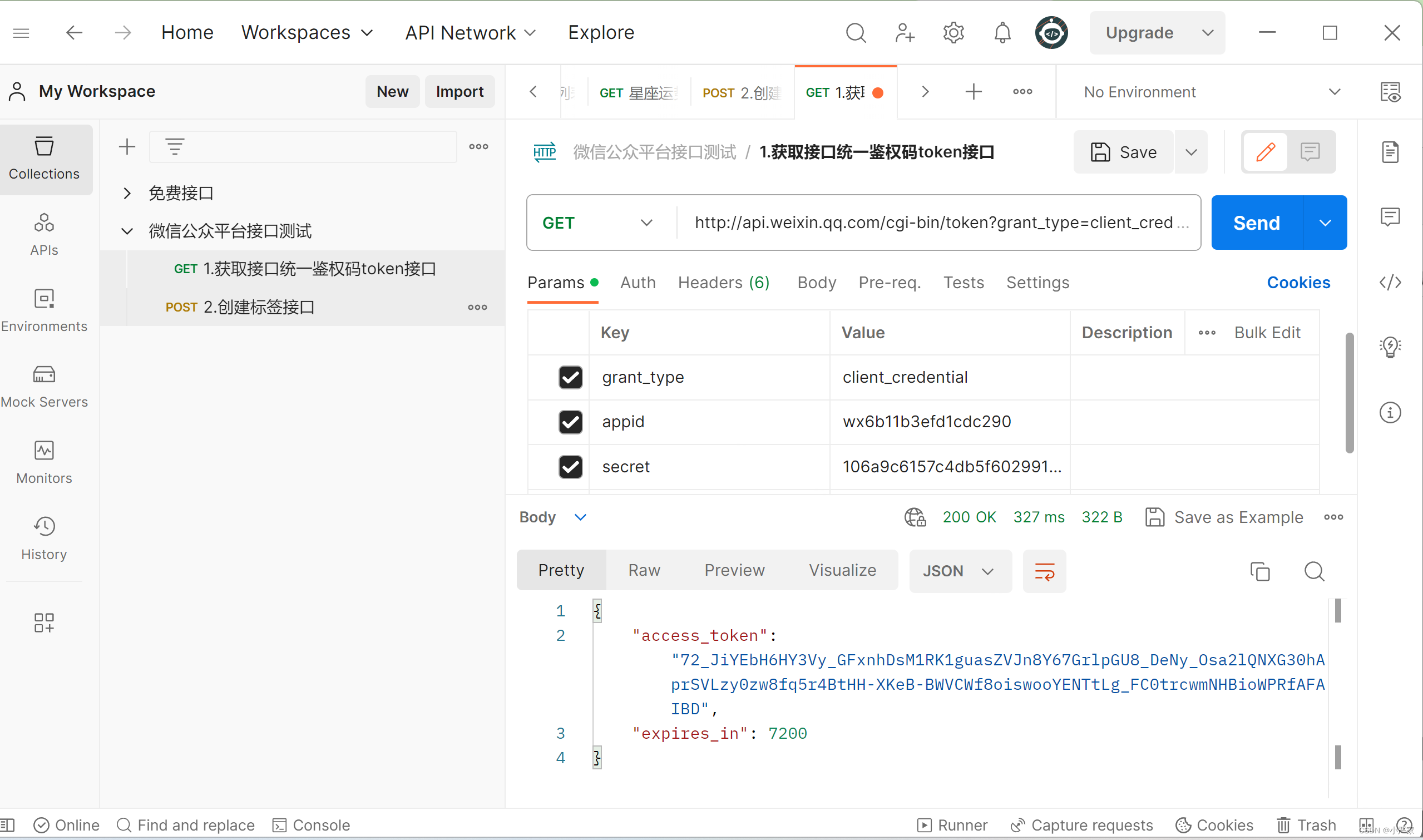Image resolution: width=1423 pixels, height=840 pixels.
Task: Toggle the sidebar panel in status bar
Action: pyautogui.click(x=7, y=826)
